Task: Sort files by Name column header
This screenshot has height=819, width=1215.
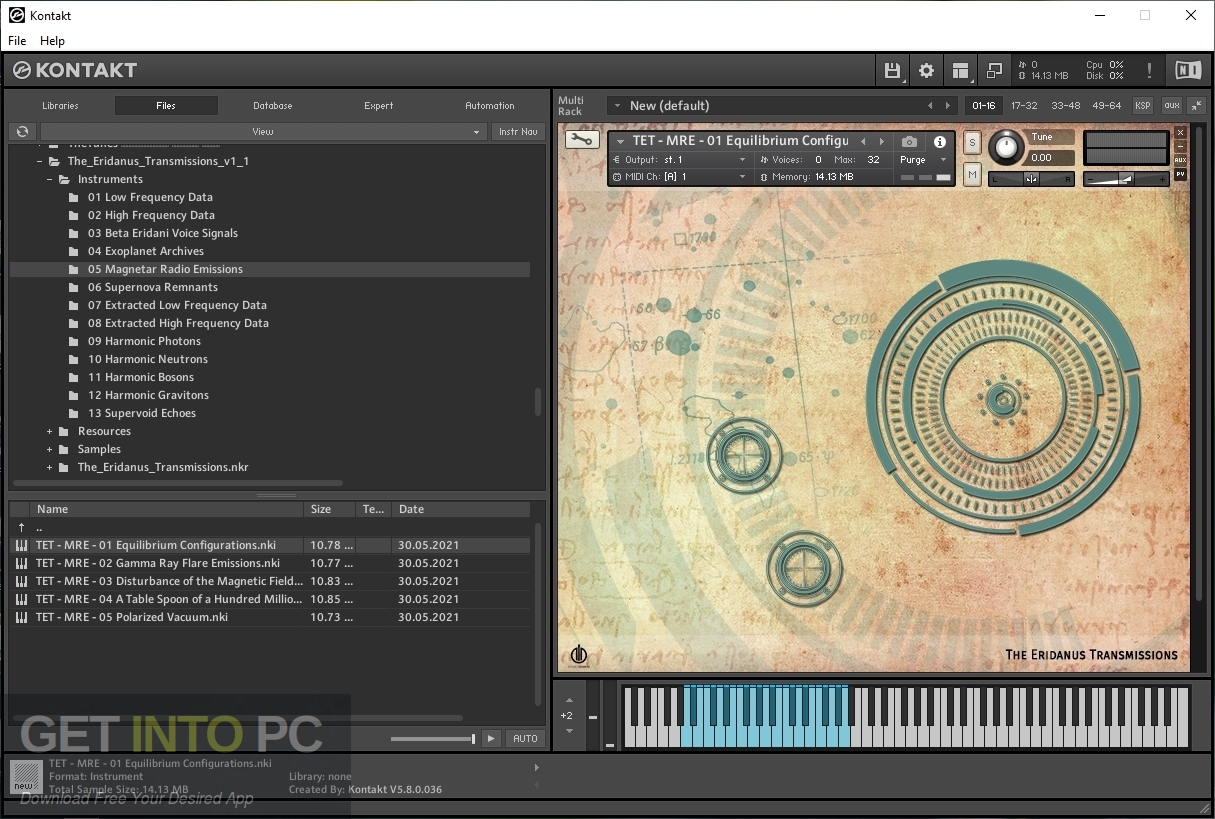Action: (x=166, y=509)
